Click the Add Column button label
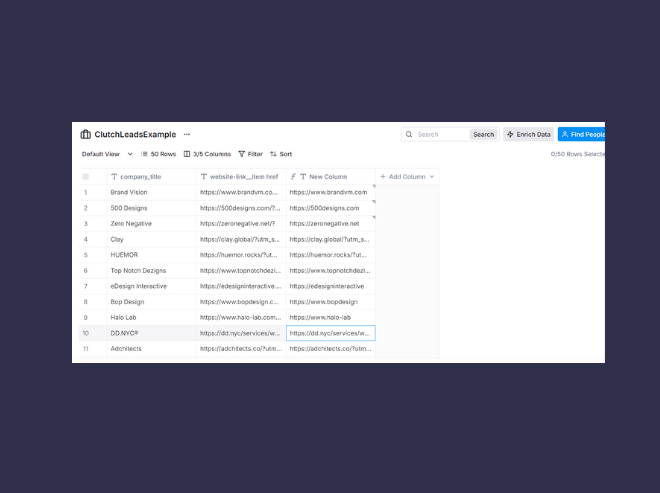The height and width of the screenshot is (493, 660). (x=407, y=177)
